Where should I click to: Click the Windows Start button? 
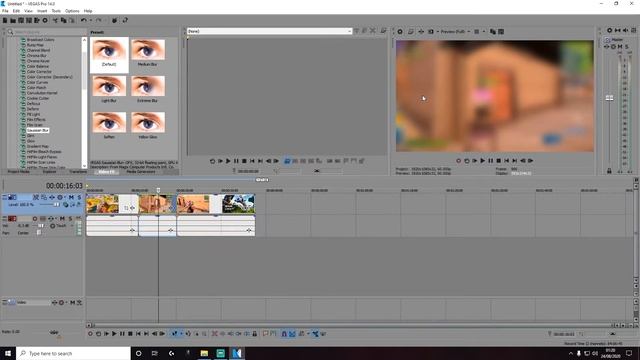coord(8,353)
